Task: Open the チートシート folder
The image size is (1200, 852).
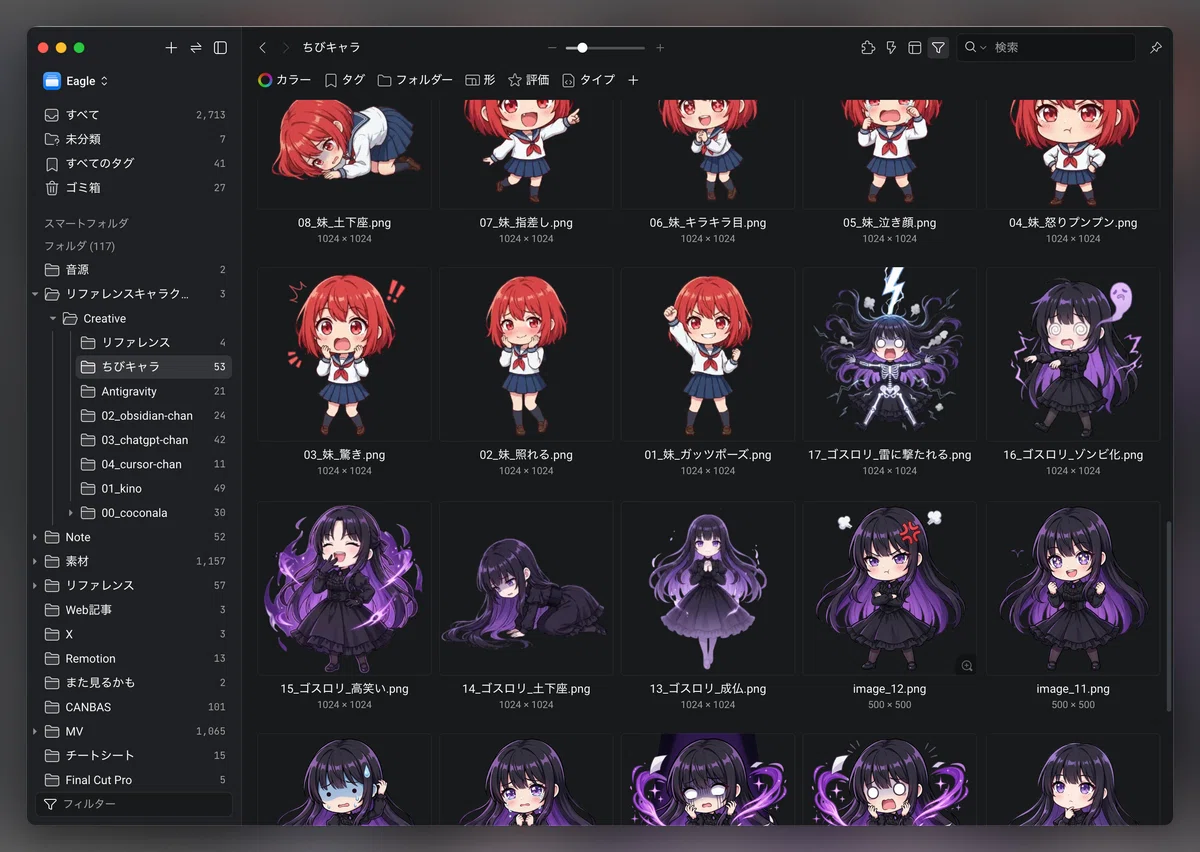Action: coord(135,756)
